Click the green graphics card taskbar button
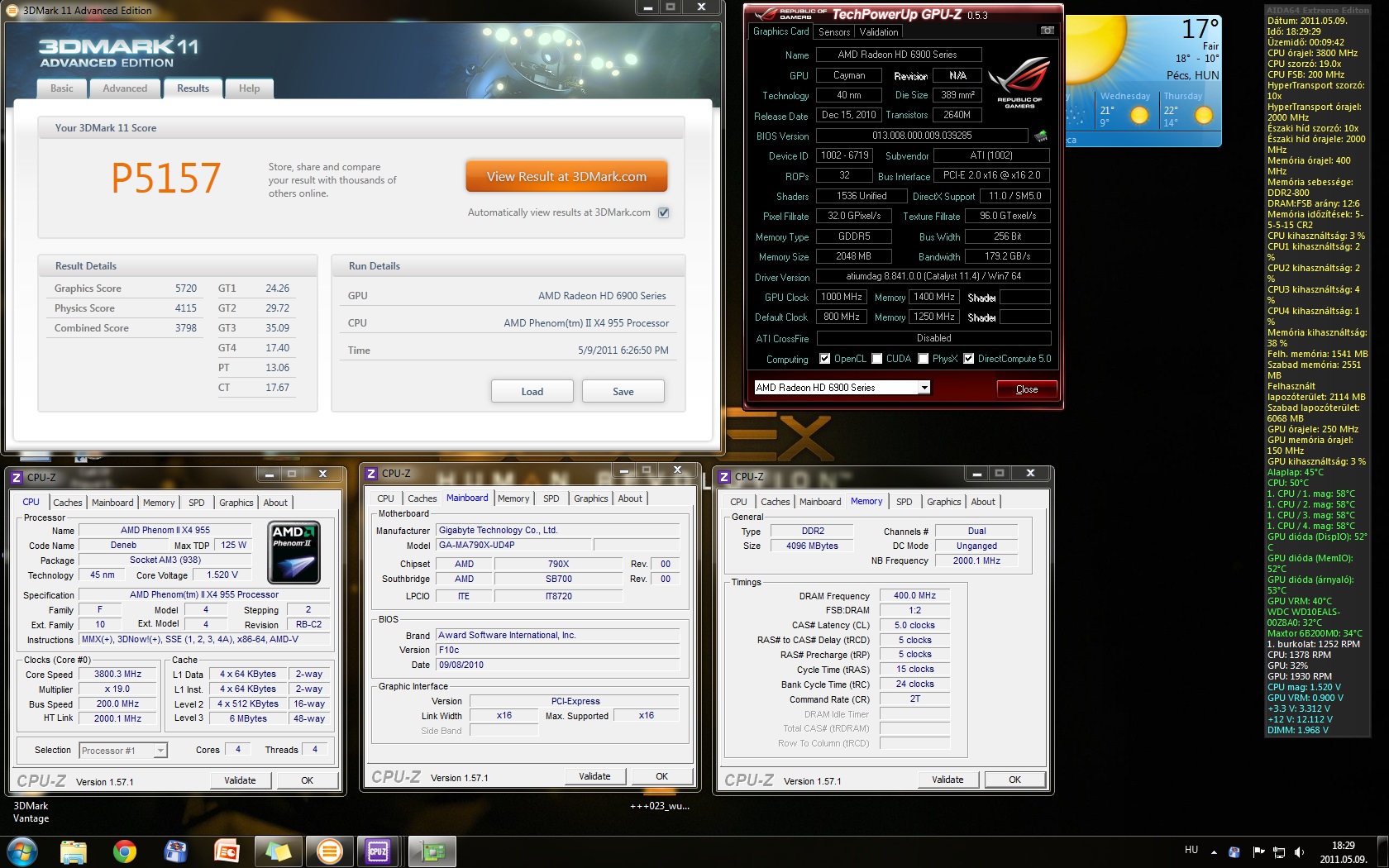The height and width of the screenshot is (868, 1389). (432, 851)
